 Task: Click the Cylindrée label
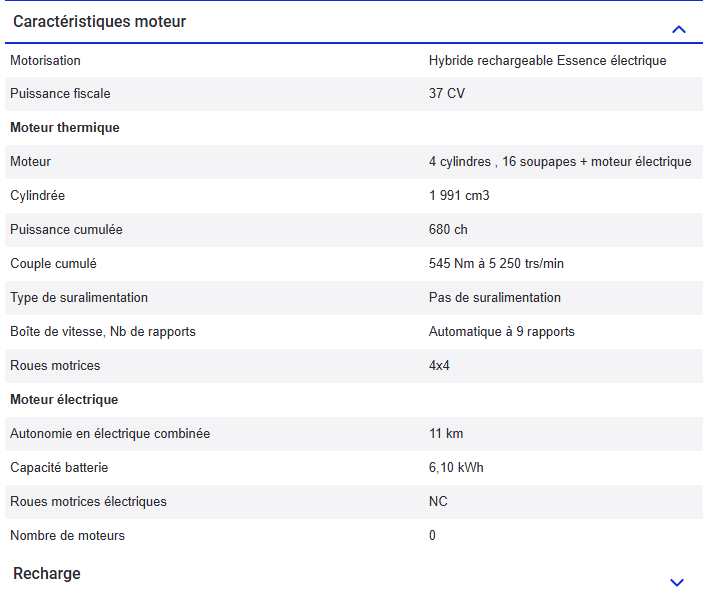(37, 196)
